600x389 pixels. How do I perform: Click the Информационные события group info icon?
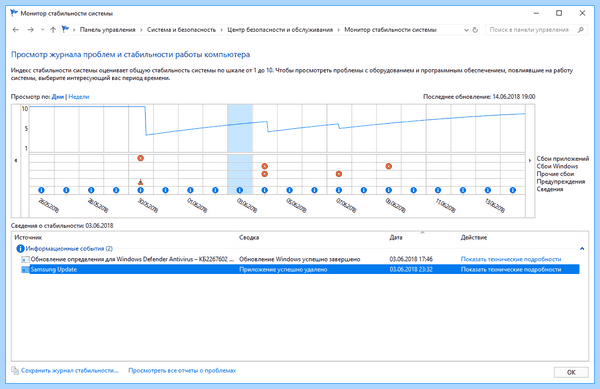click(x=20, y=249)
